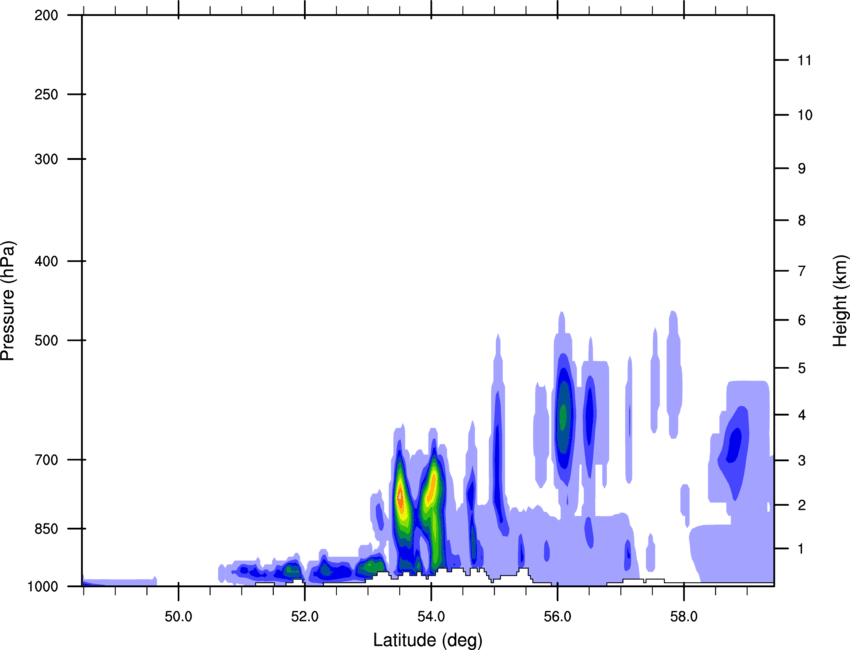Viewport: 850px width, 650px height.
Task: Click the green contour core near 56.0 latitude
Action: coord(563,416)
